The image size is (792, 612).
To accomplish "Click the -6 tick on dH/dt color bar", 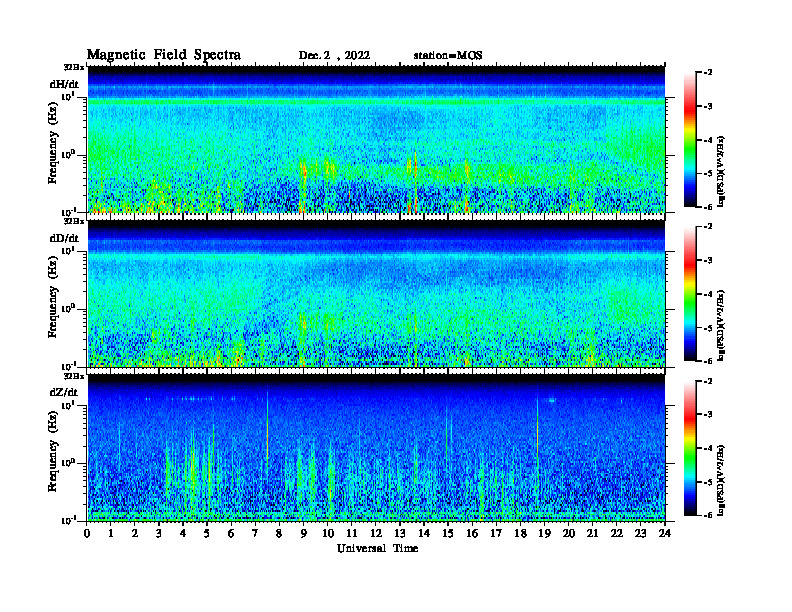I will (x=708, y=207).
